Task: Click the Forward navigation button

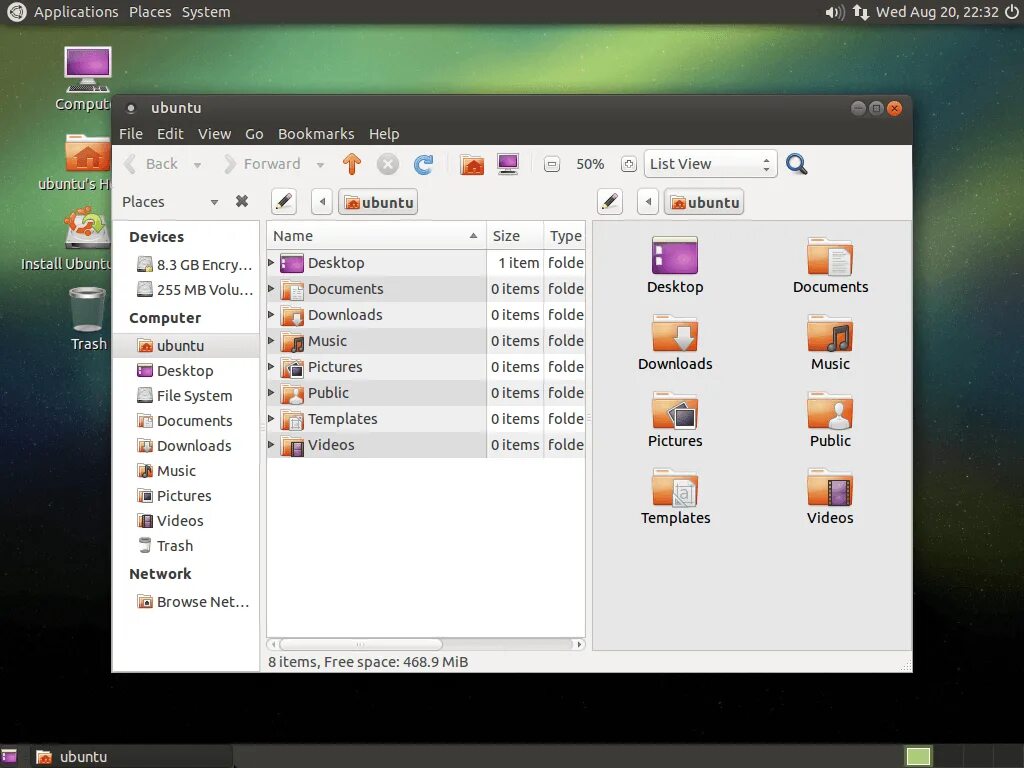Action: 263,164
